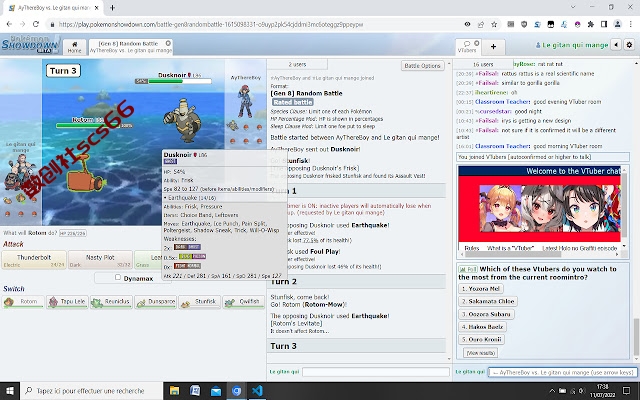
Task: Open a new browser tab
Action: pyautogui.click(x=112, y=7)
